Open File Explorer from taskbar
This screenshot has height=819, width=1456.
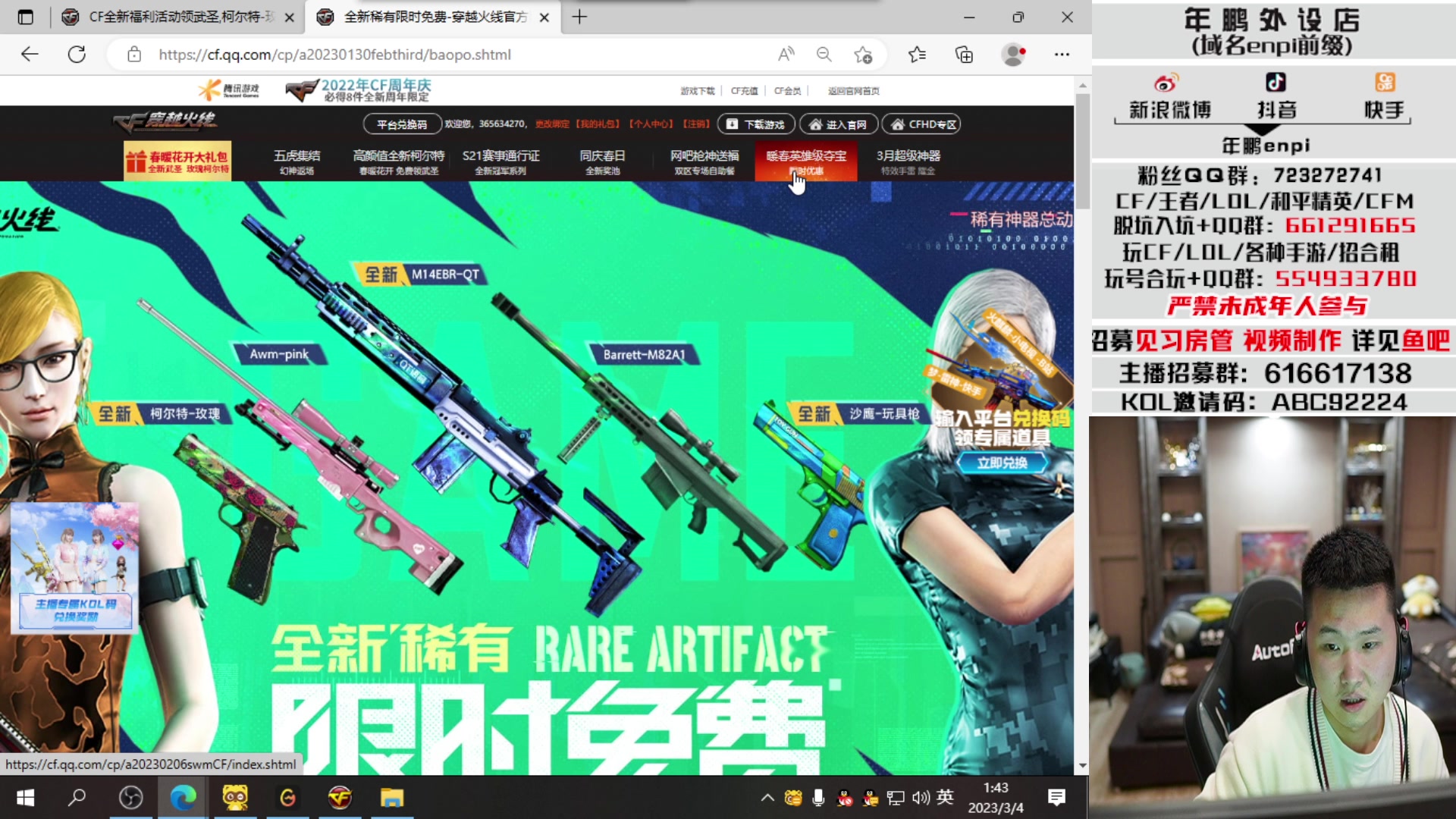click(392, 798)
